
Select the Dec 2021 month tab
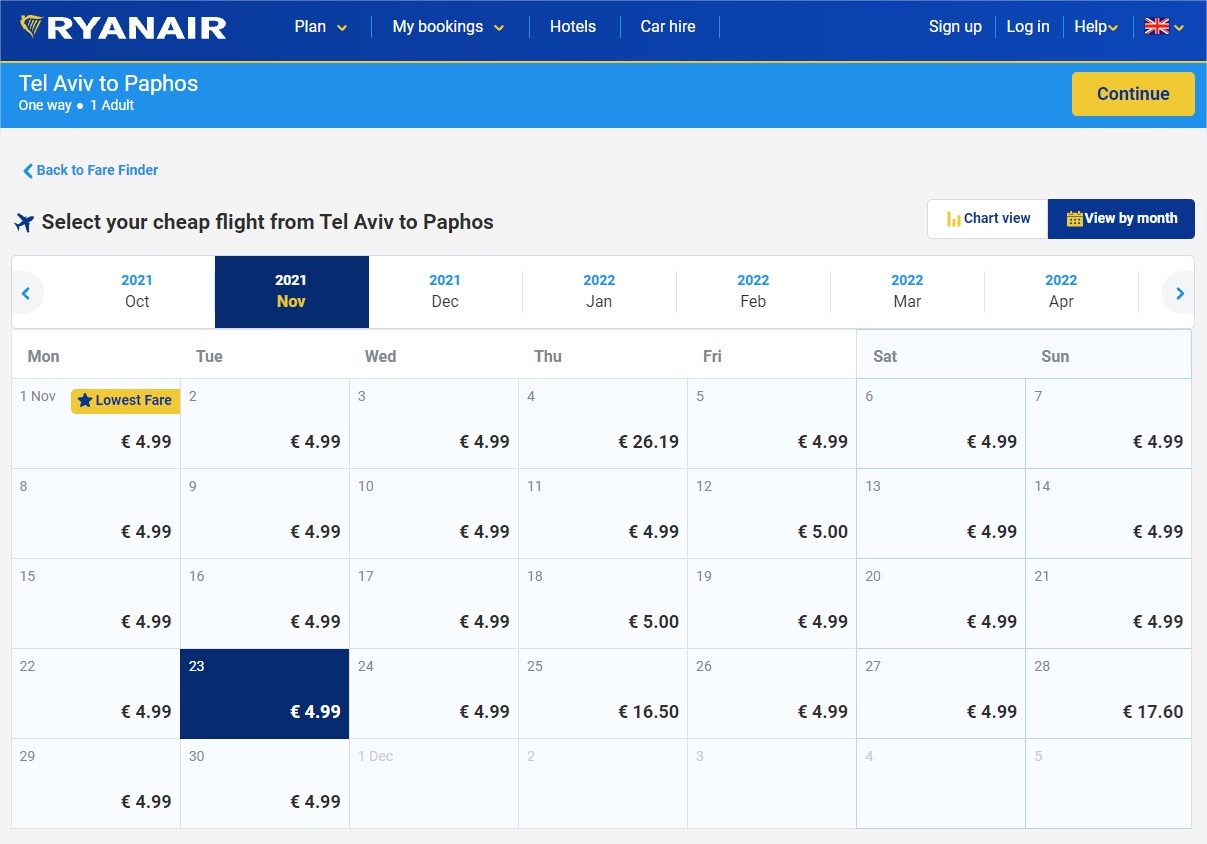click(445, 292)
